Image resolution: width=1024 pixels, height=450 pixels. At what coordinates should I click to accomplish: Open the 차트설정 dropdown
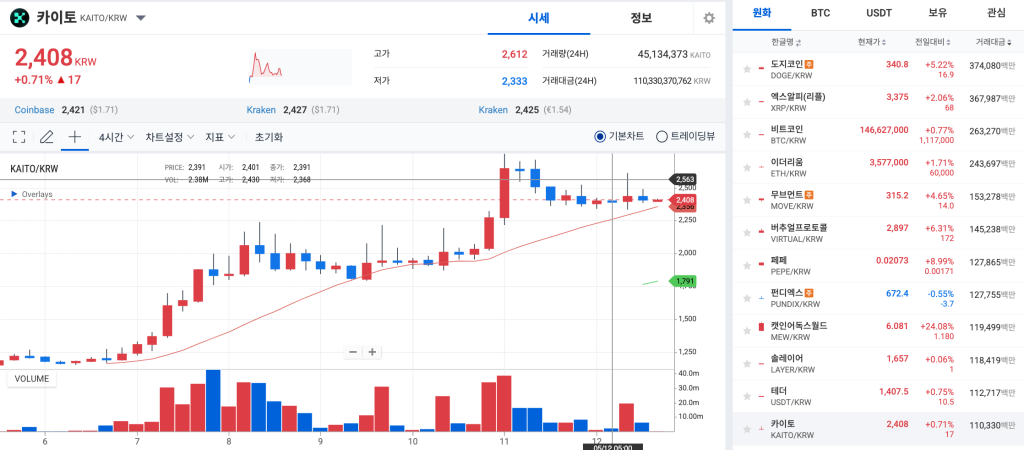point(170,137)
